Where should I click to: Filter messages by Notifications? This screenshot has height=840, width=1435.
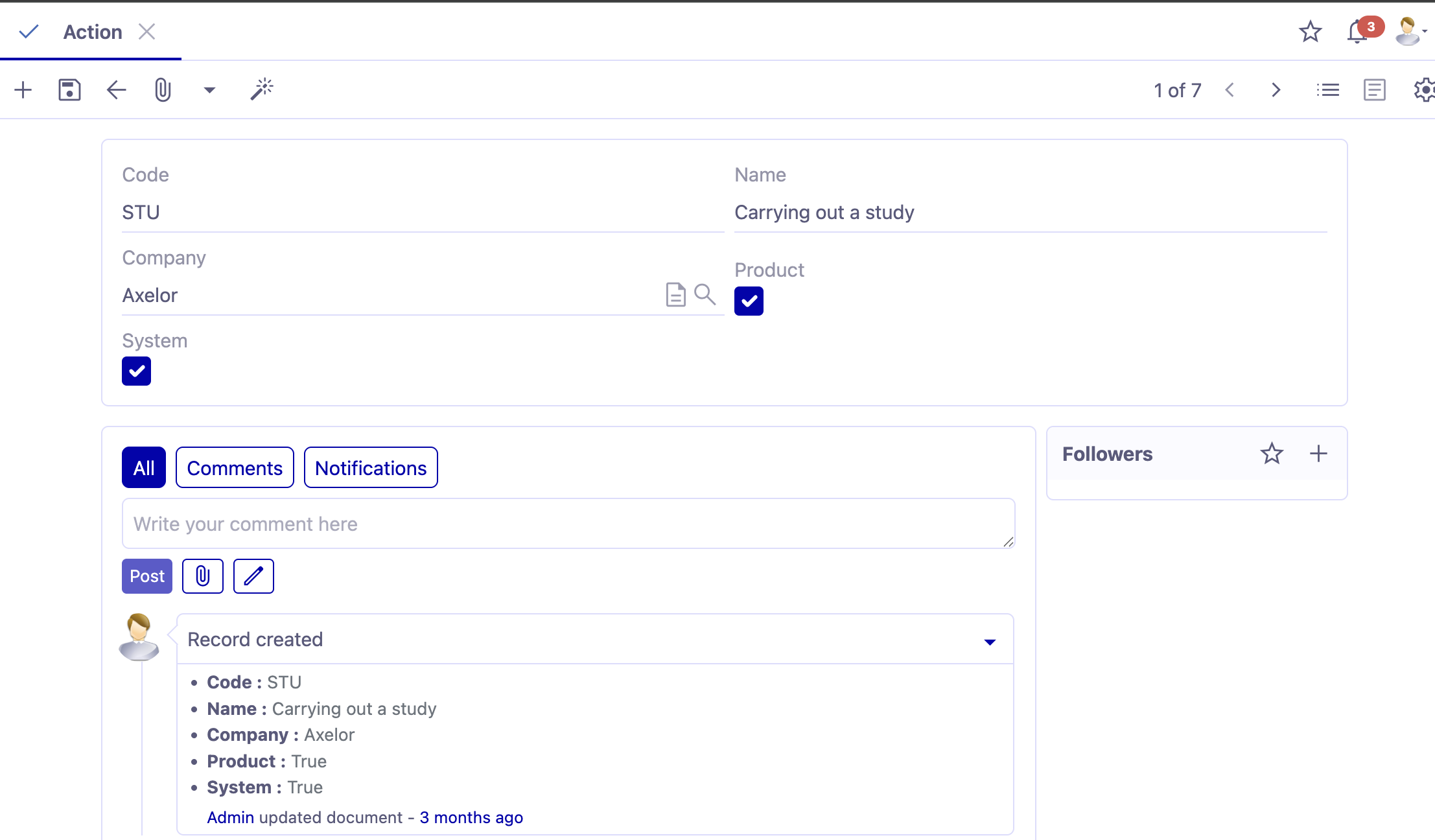click(x=371, y=467)
